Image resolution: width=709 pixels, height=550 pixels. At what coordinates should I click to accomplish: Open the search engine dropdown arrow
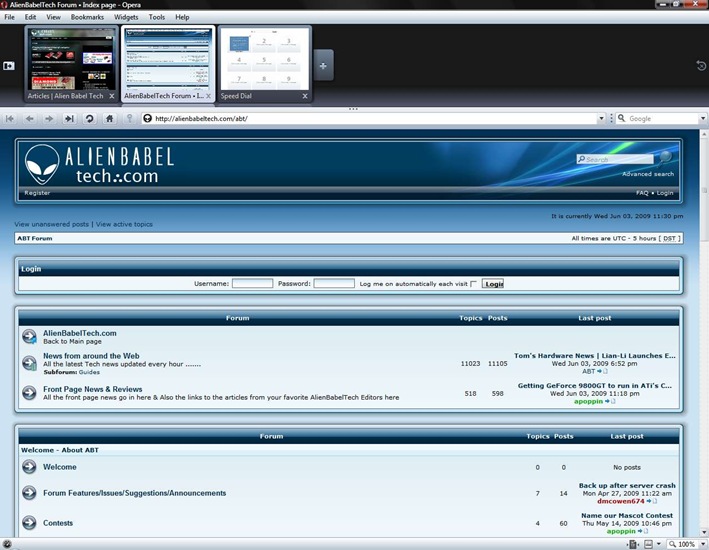coord(703,119)
